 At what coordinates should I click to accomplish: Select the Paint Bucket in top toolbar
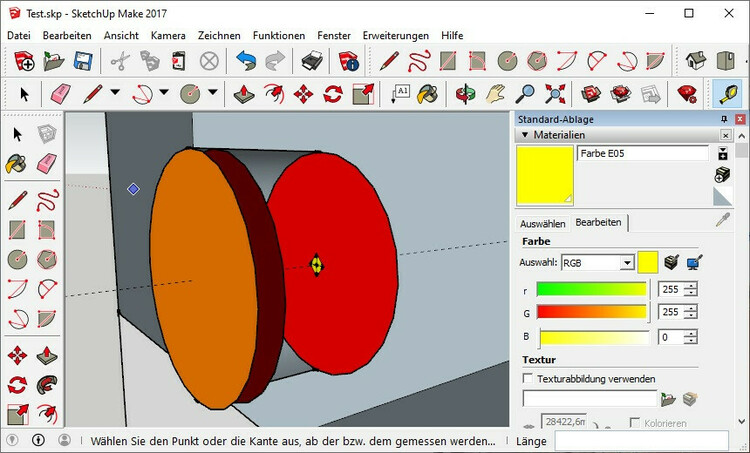(x=428, y=94)
